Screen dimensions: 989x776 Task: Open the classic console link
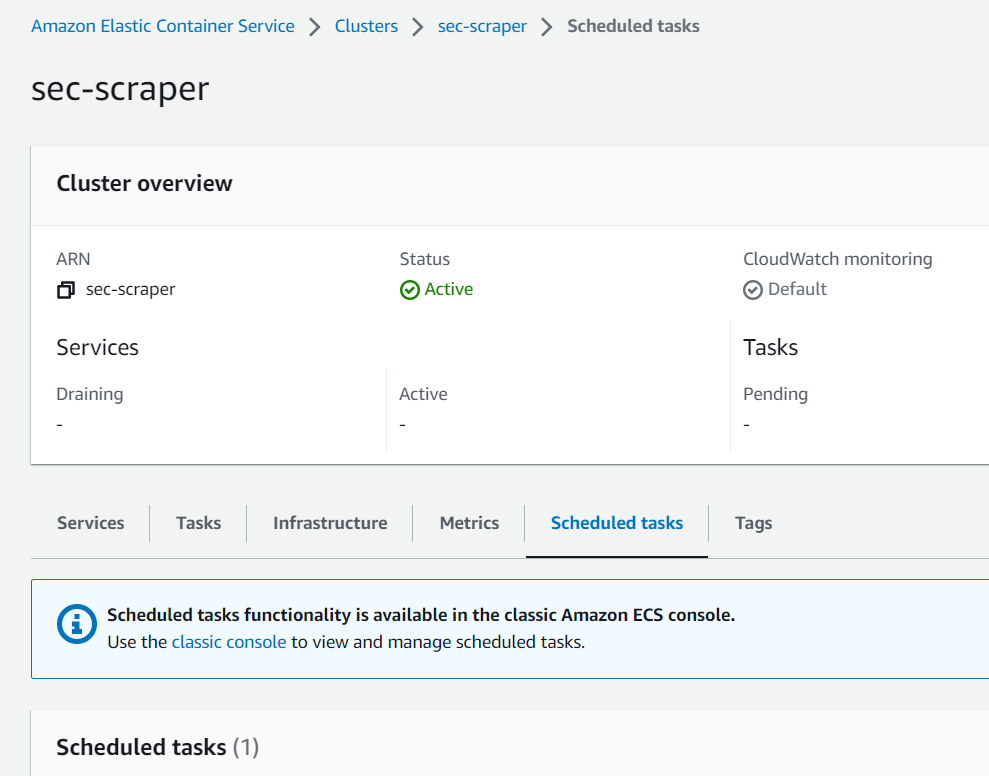coord(229,642)
